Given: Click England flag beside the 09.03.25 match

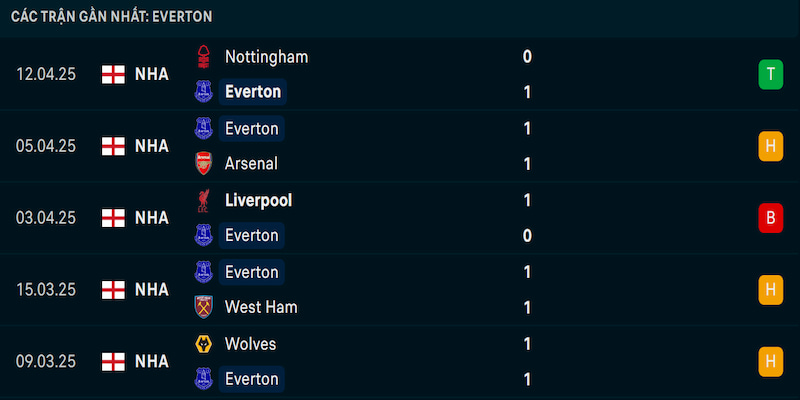Looking at the screenshot, I should click(113, 362).
